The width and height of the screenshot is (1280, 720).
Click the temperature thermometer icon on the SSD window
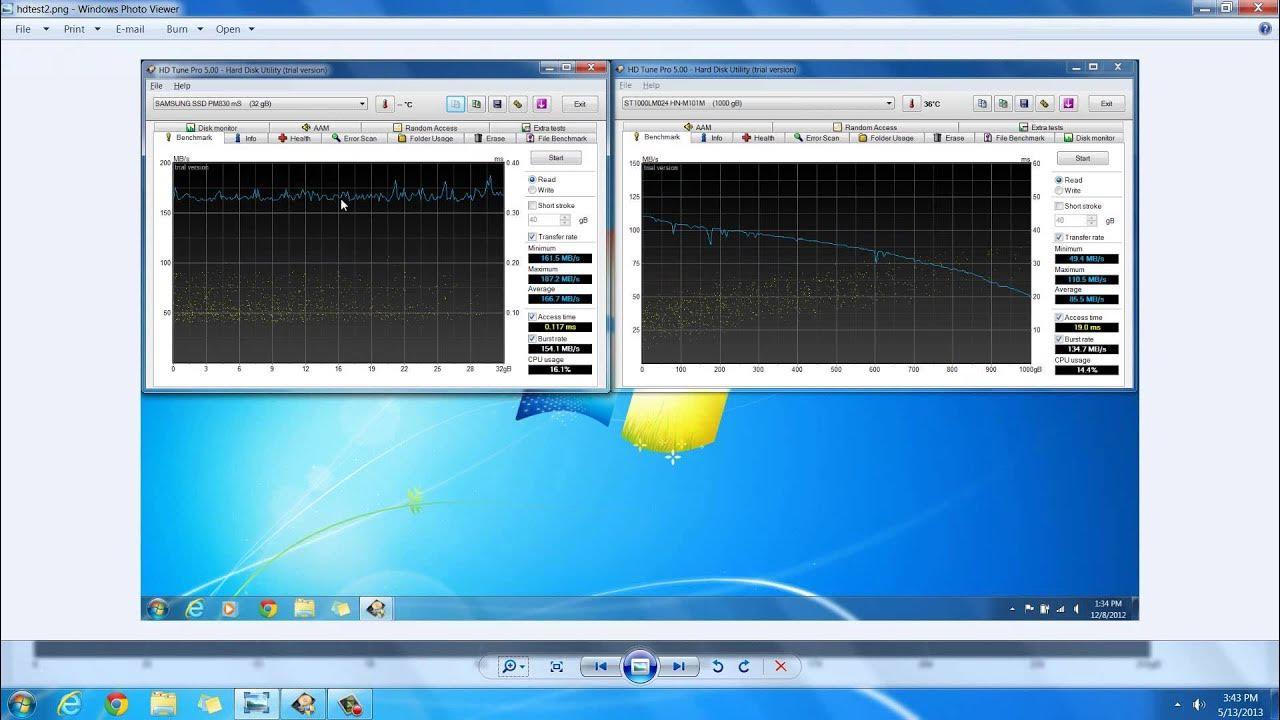[385, 103]
